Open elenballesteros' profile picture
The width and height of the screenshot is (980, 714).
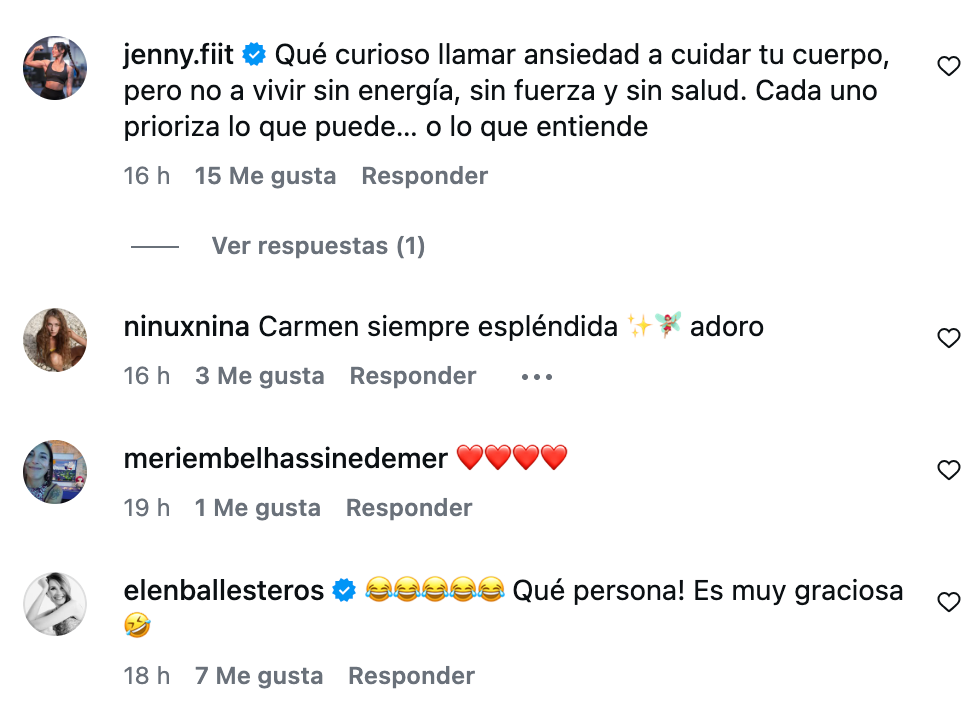pos(55,603)
